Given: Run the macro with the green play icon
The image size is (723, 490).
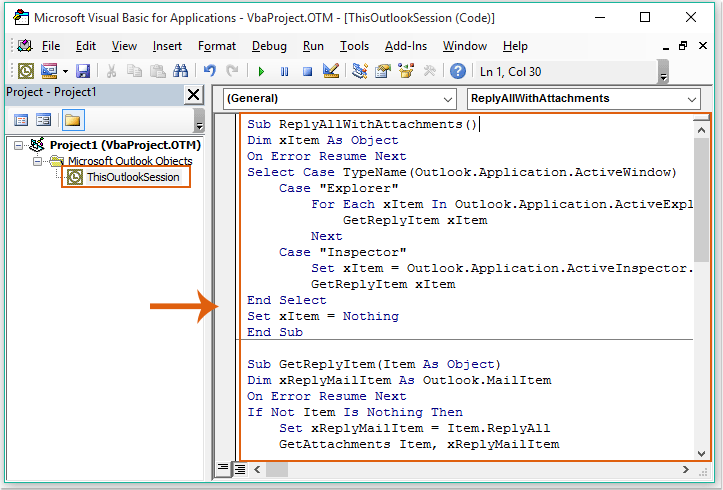Looking at the screenshot, I should click(x=261, y=71).
